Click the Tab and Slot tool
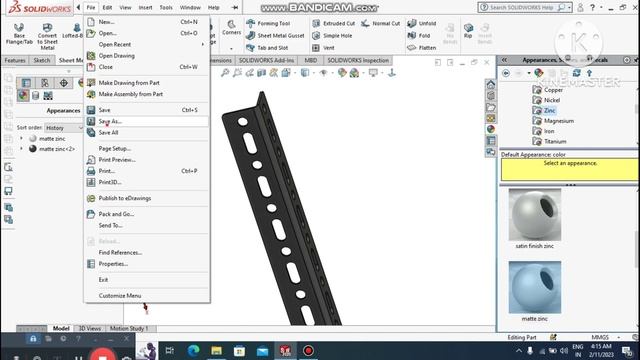 [267, 48]
